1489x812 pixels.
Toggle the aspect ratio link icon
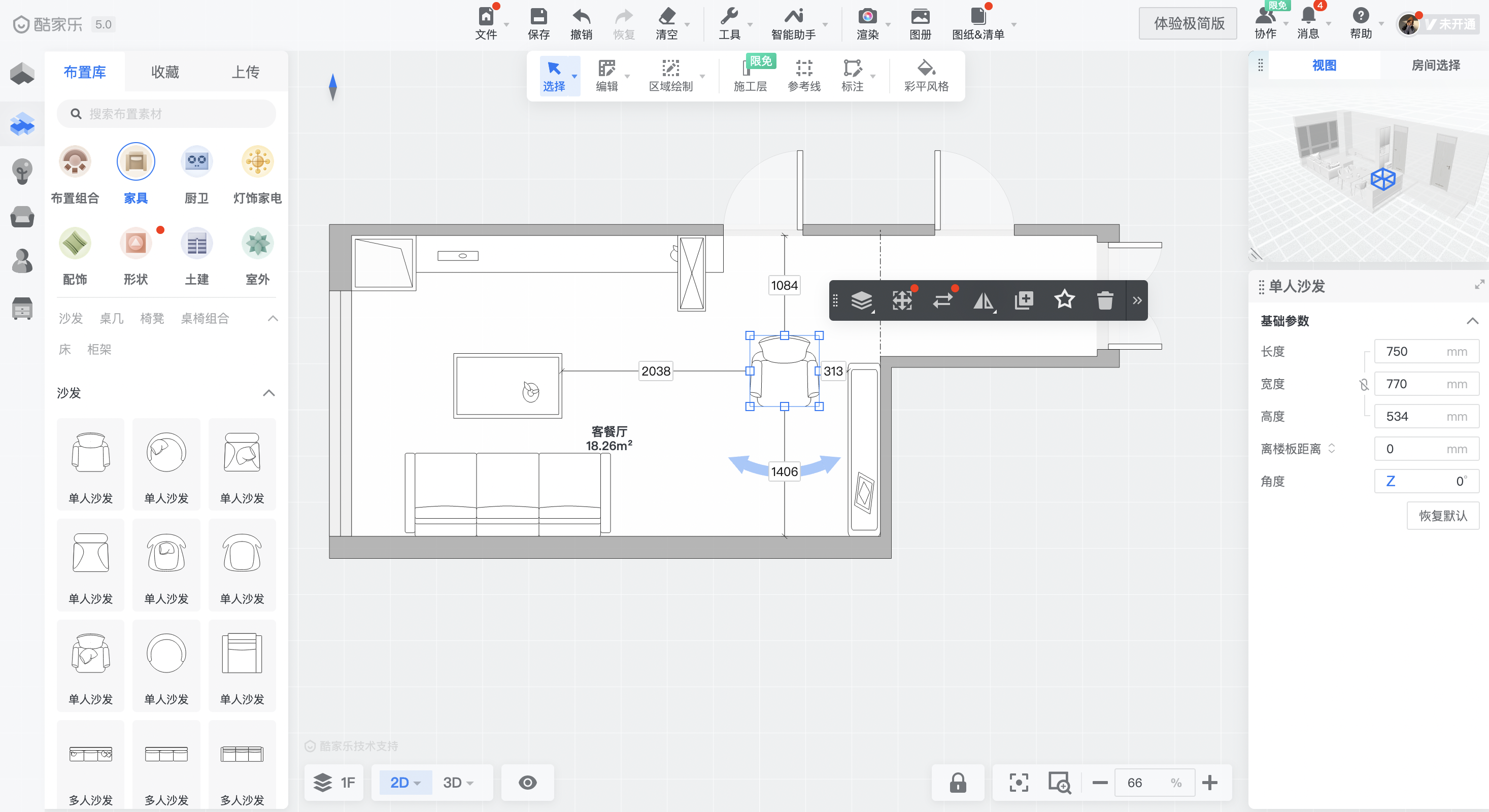(1364, 384)
